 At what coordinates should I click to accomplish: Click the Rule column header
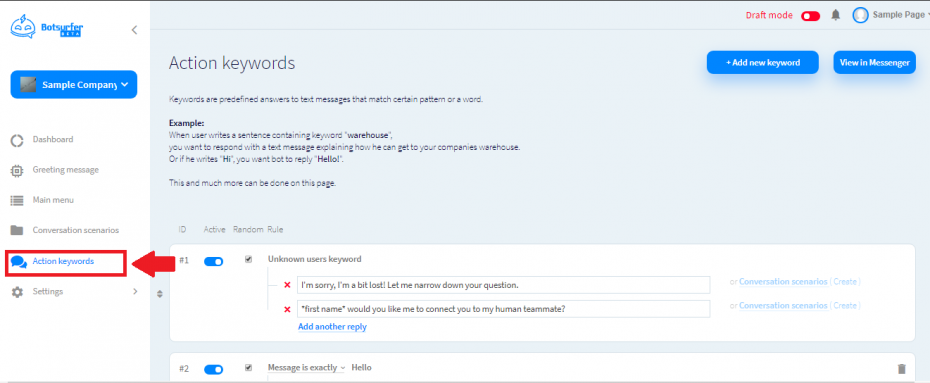[x=275, y=229]
